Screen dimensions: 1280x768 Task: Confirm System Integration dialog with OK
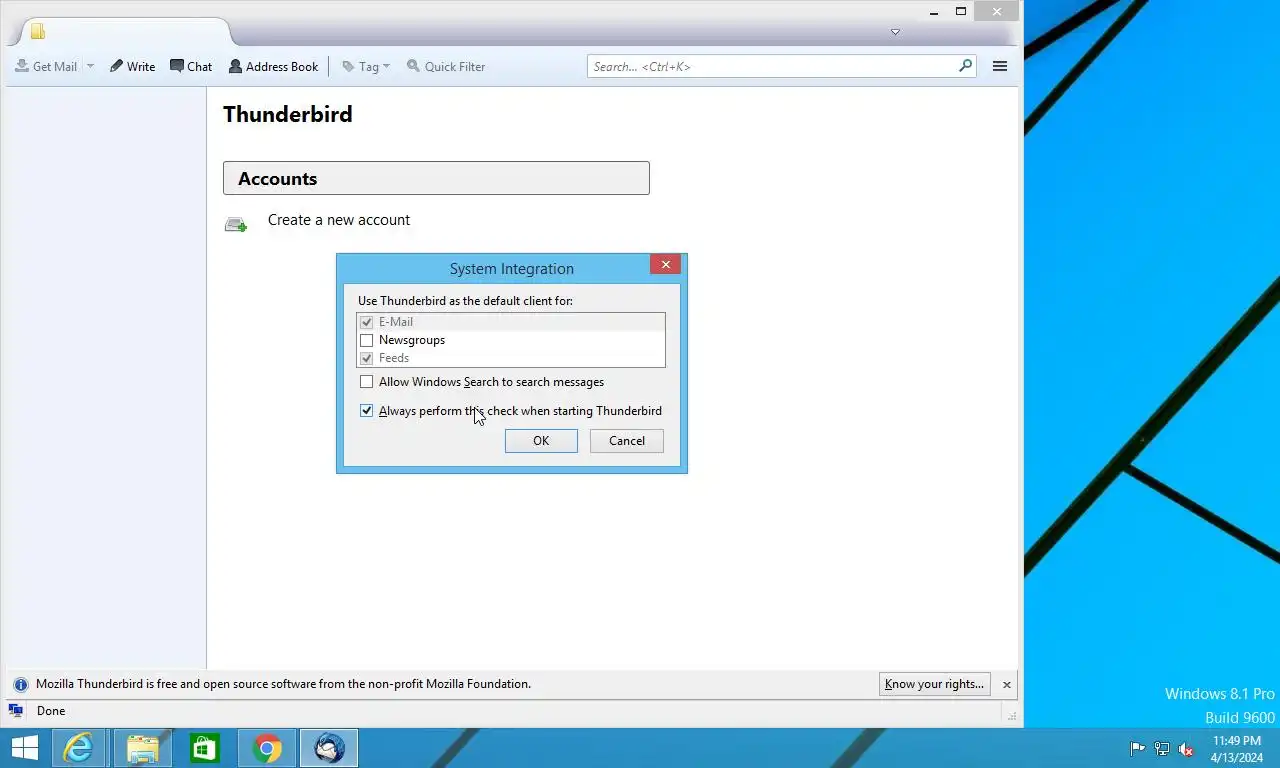tap(541, 441)
